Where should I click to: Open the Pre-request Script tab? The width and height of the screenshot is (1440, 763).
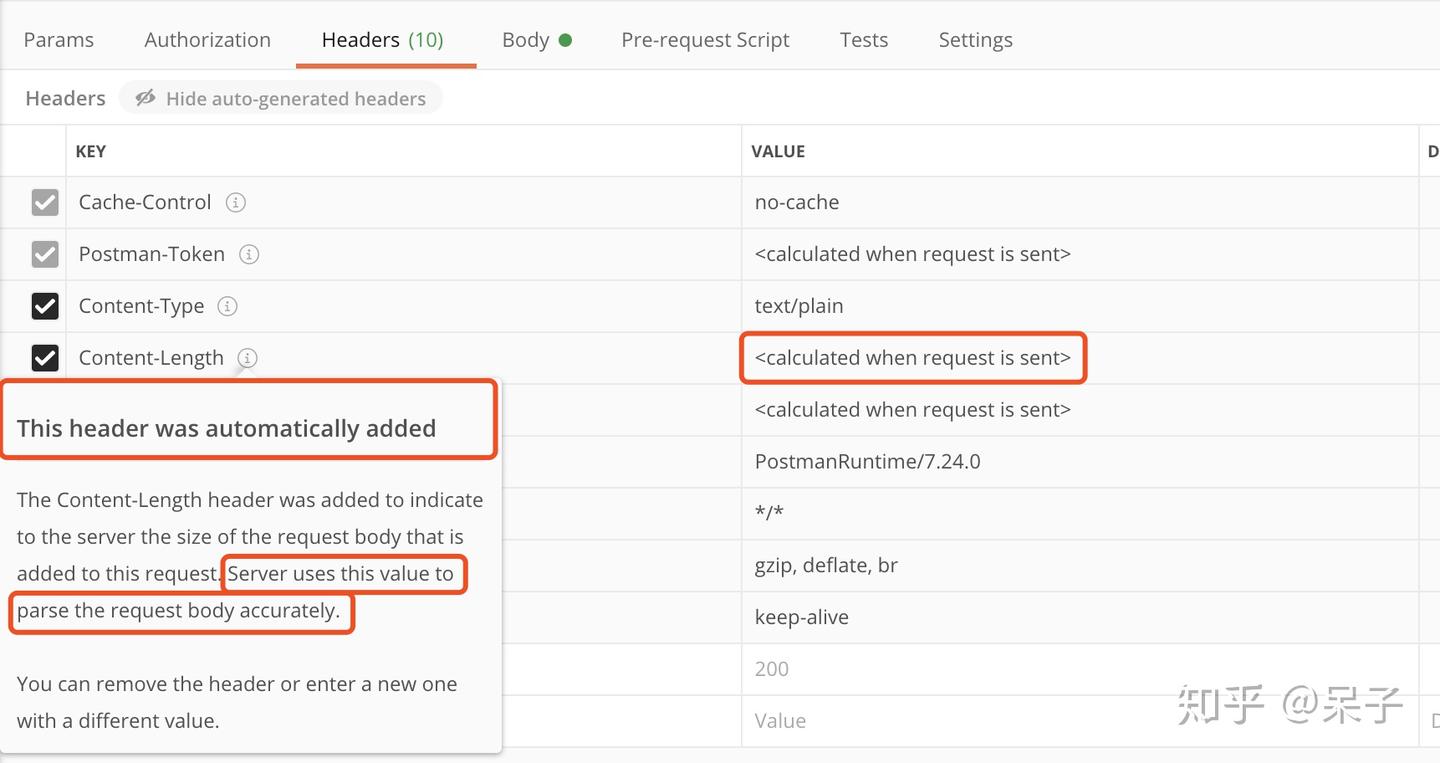[x=705, y=39]
